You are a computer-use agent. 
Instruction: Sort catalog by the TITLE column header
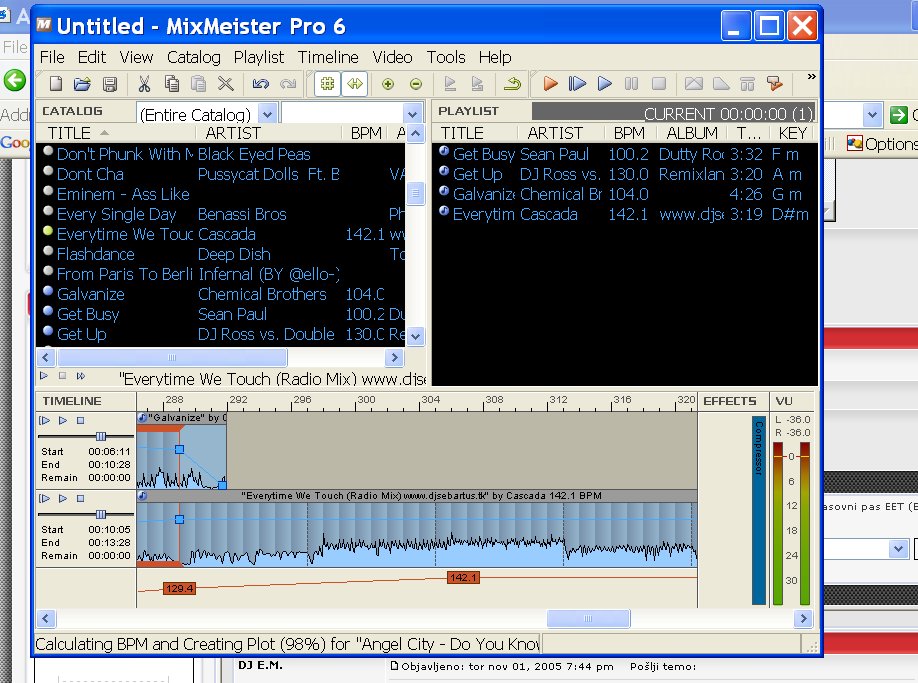point(69,133)
